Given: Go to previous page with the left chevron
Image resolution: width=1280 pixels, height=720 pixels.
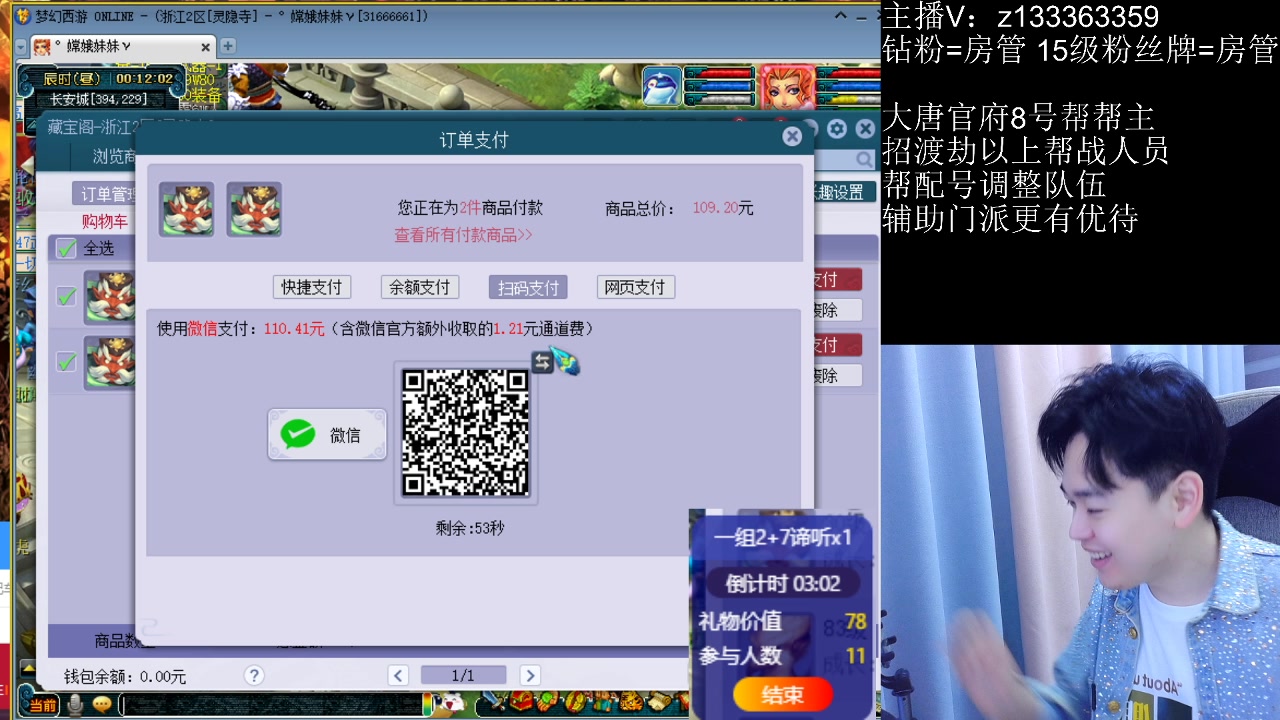Looking at the screenshot, I should point(398,675).
